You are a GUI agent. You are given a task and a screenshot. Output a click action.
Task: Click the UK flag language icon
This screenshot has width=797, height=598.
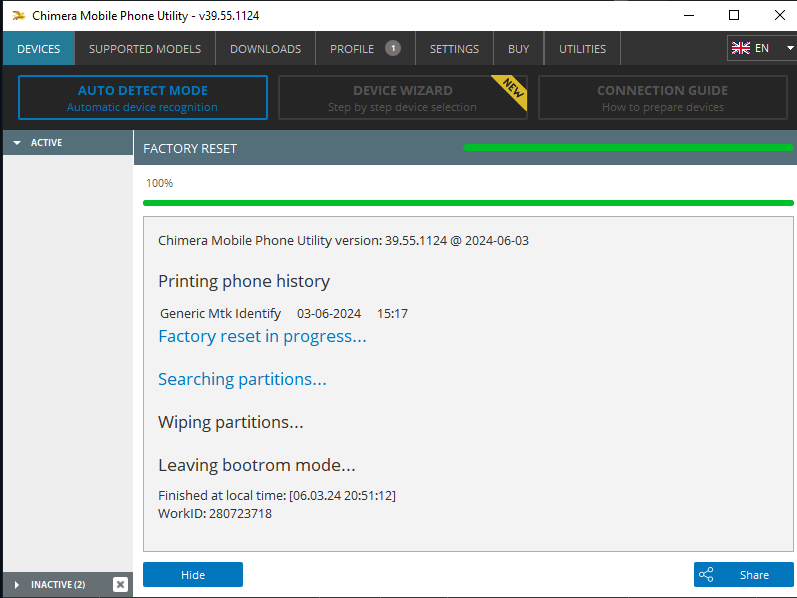coord(741,48)
